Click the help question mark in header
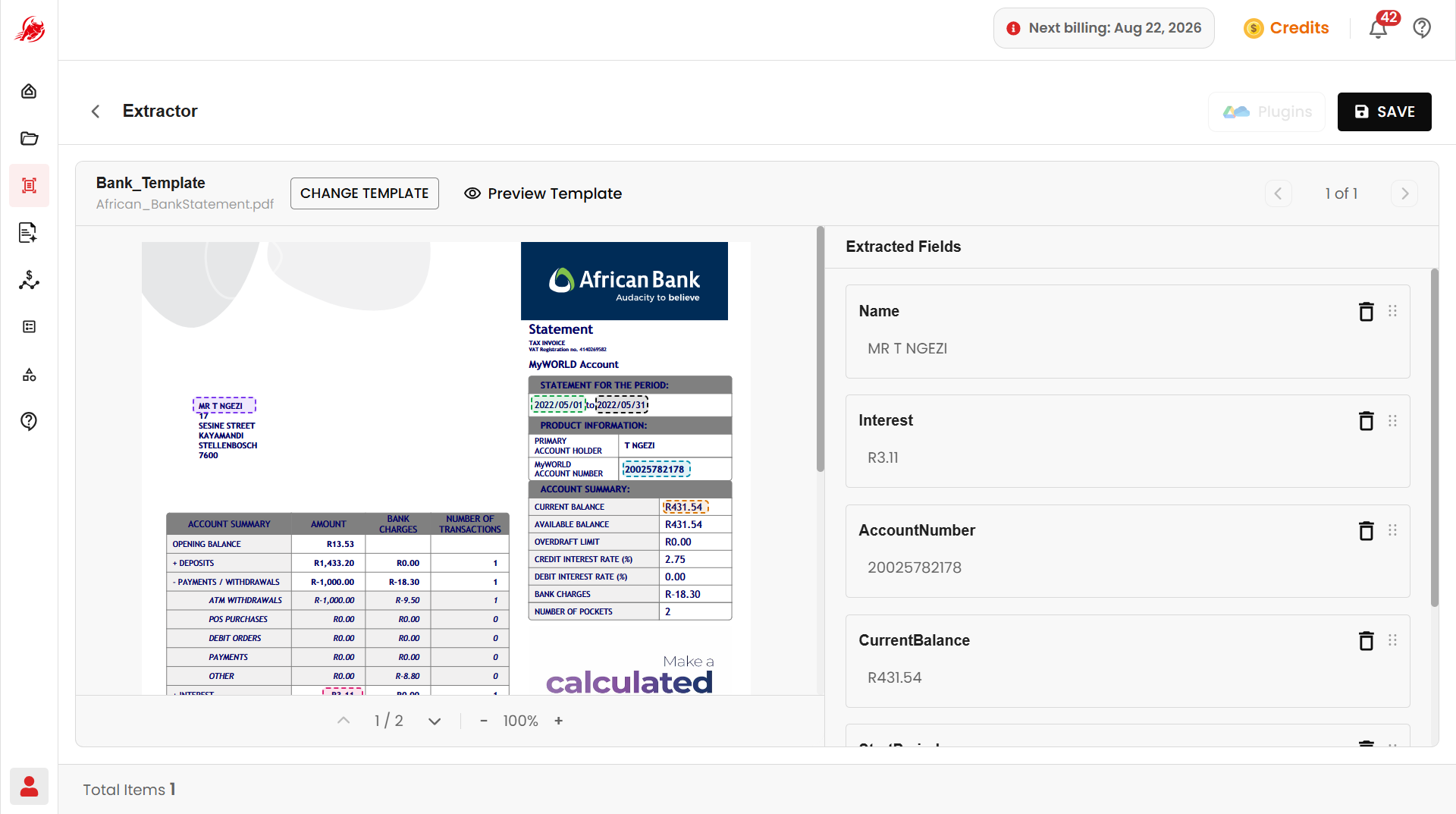The image size is (1456, 814). [x=1422, y=28]
